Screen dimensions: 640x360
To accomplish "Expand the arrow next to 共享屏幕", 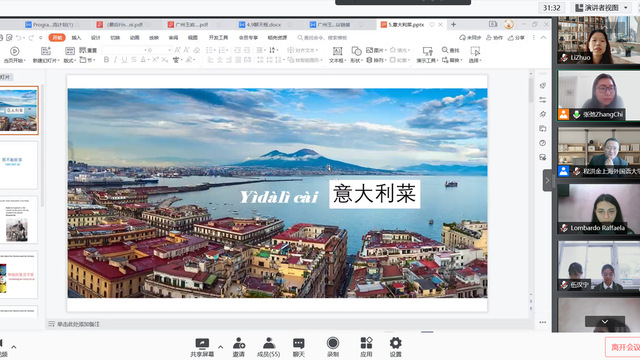I will 220,347.
